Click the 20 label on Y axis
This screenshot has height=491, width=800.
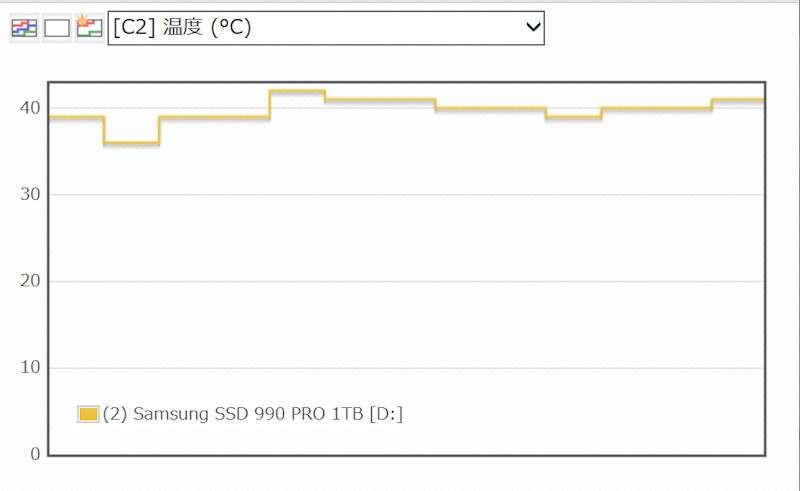tap(30, 281)
